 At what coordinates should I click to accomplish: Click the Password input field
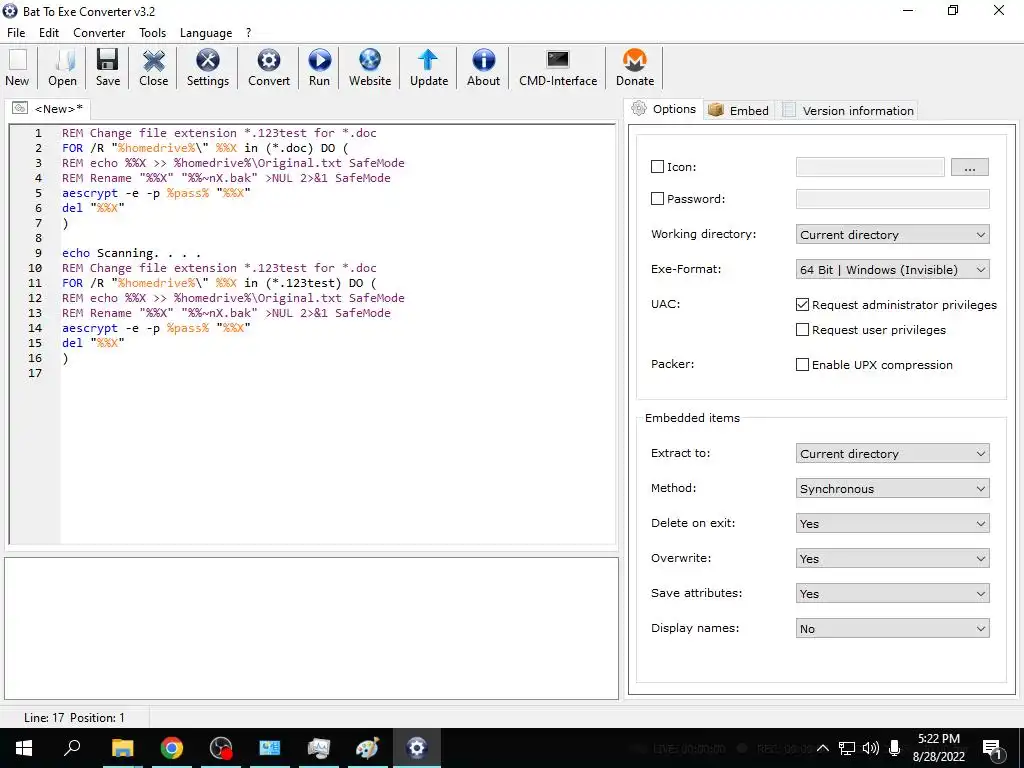click(x=892, y=199)
